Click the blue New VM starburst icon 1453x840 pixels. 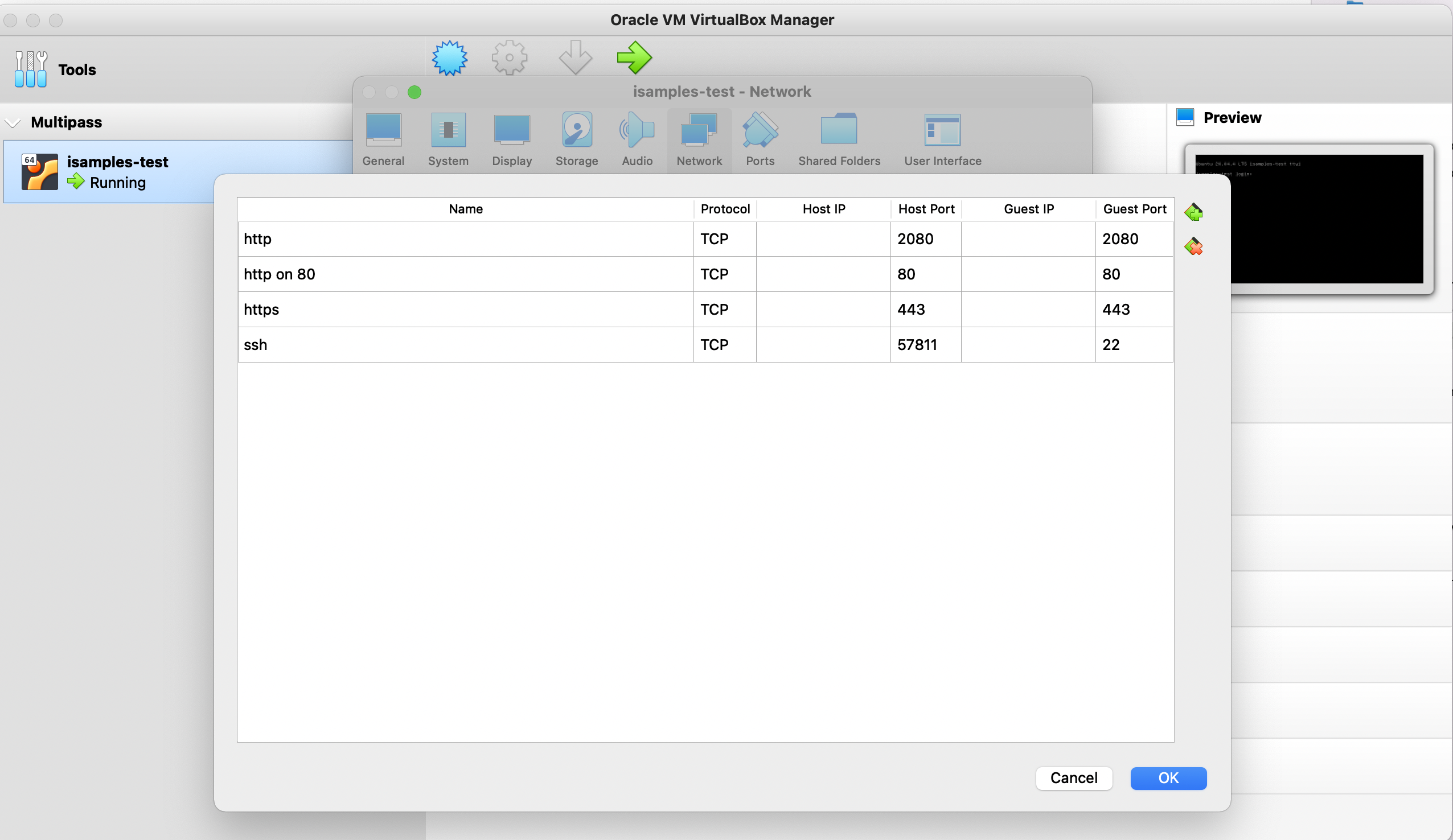[x=449, y=57]
